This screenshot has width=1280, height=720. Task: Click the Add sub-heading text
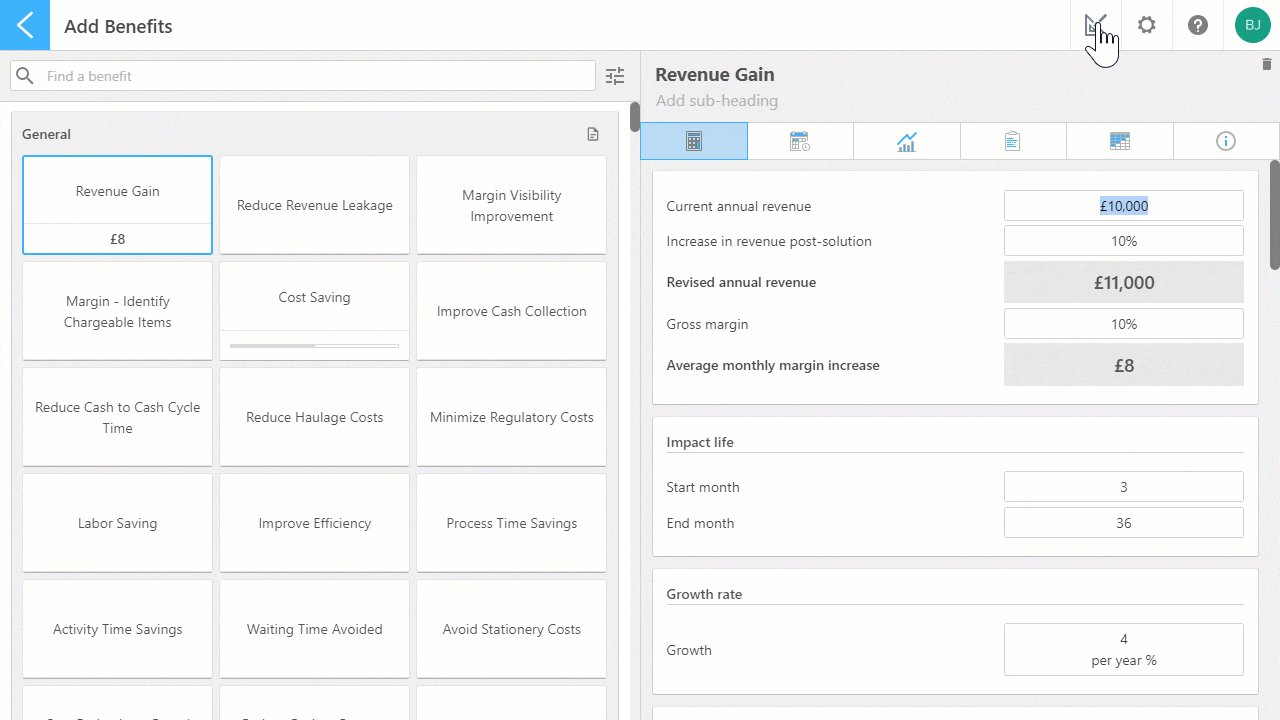pos(717,100)
